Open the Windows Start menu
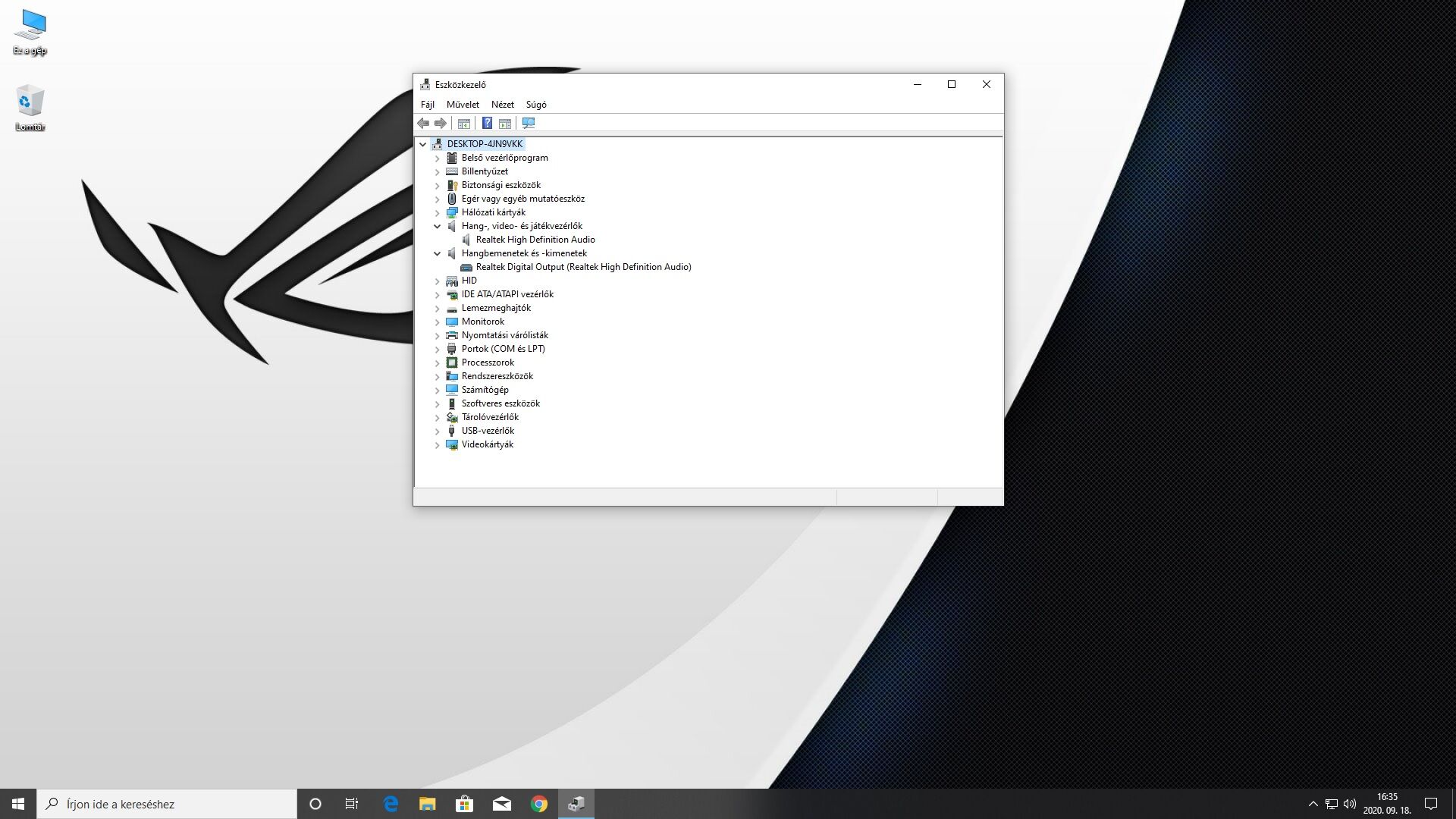The width and height of the screenshot is (1456, 819). click(18, 804)
